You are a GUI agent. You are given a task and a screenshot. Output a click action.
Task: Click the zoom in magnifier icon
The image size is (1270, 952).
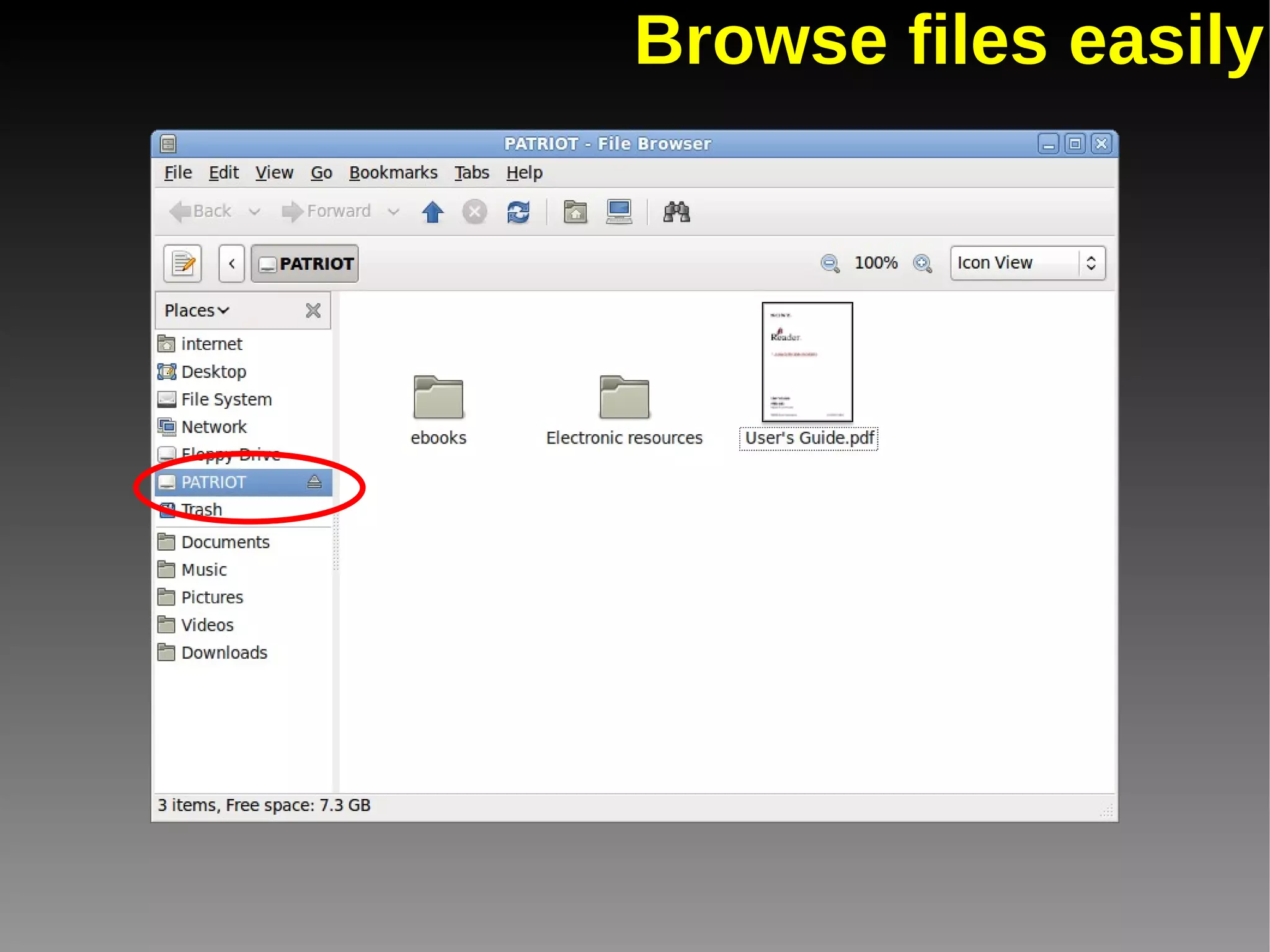tap(922, 264)
